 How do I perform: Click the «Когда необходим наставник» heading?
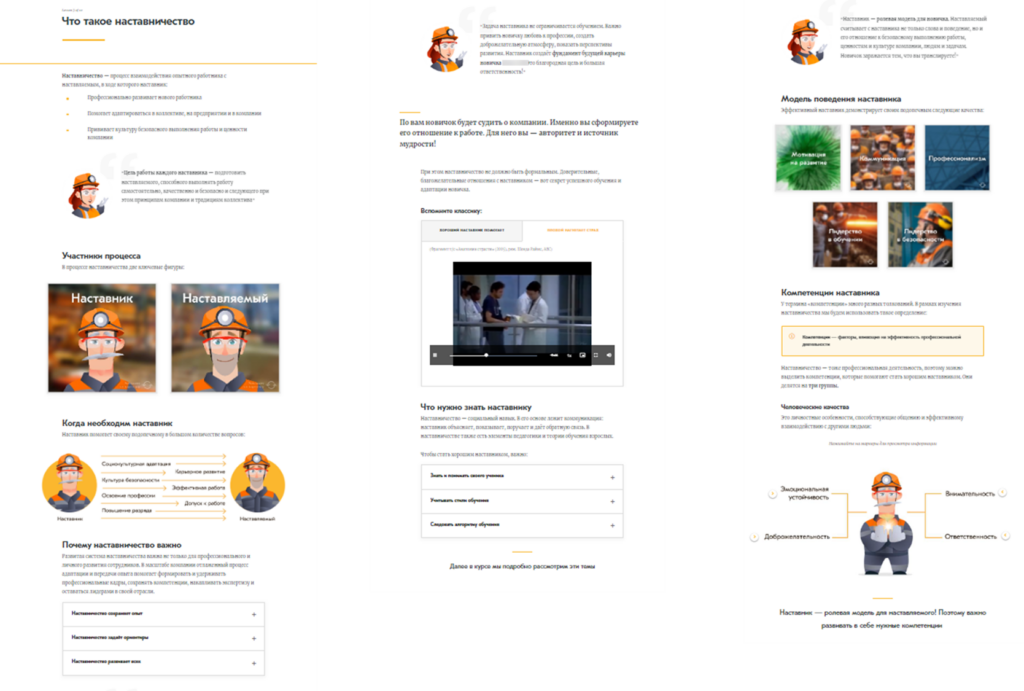pyautogui.click(x=117, y=423)
